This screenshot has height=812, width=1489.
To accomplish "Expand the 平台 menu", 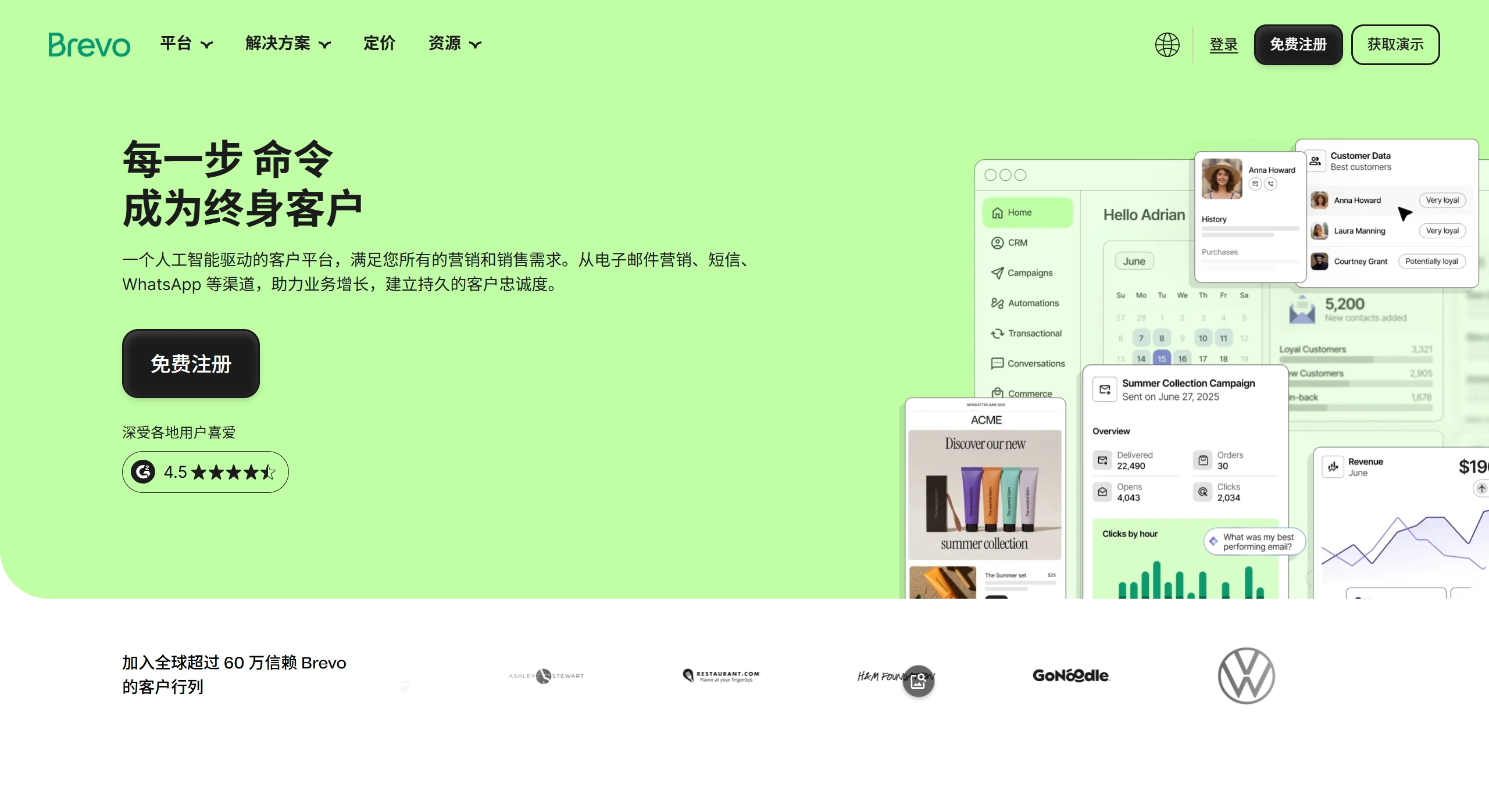I will tap(187, 44).
